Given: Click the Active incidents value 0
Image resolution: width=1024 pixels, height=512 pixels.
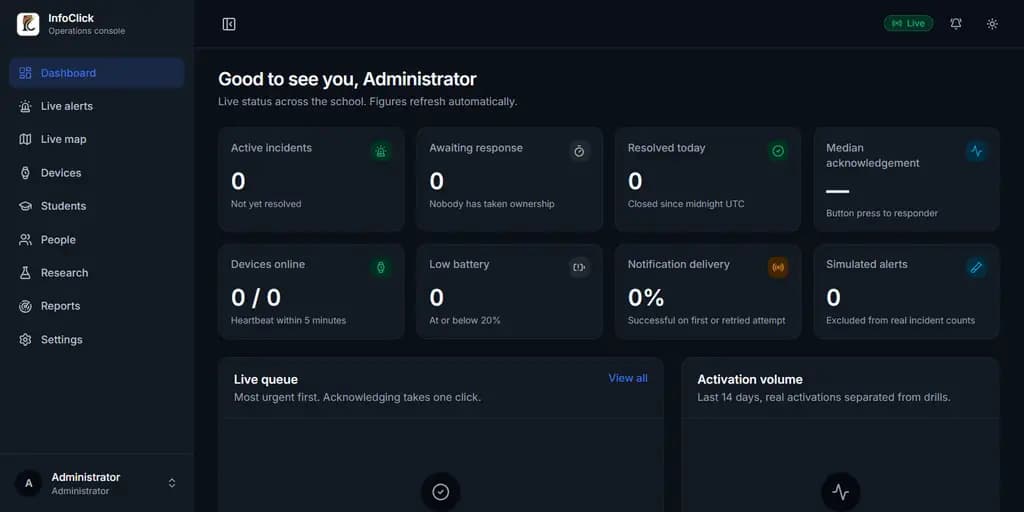Looking at the screenshot, I should (x=238, y=181).
